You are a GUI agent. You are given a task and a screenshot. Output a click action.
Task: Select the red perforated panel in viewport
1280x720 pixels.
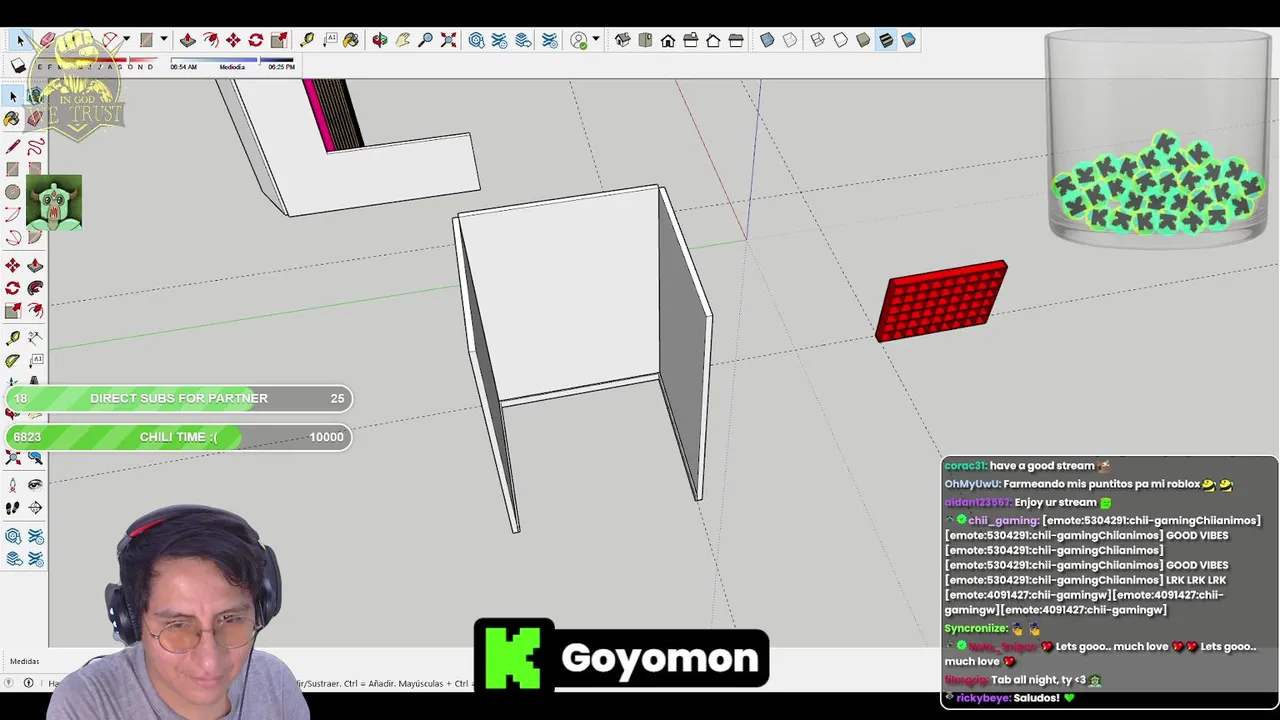(x=942, y=300)
